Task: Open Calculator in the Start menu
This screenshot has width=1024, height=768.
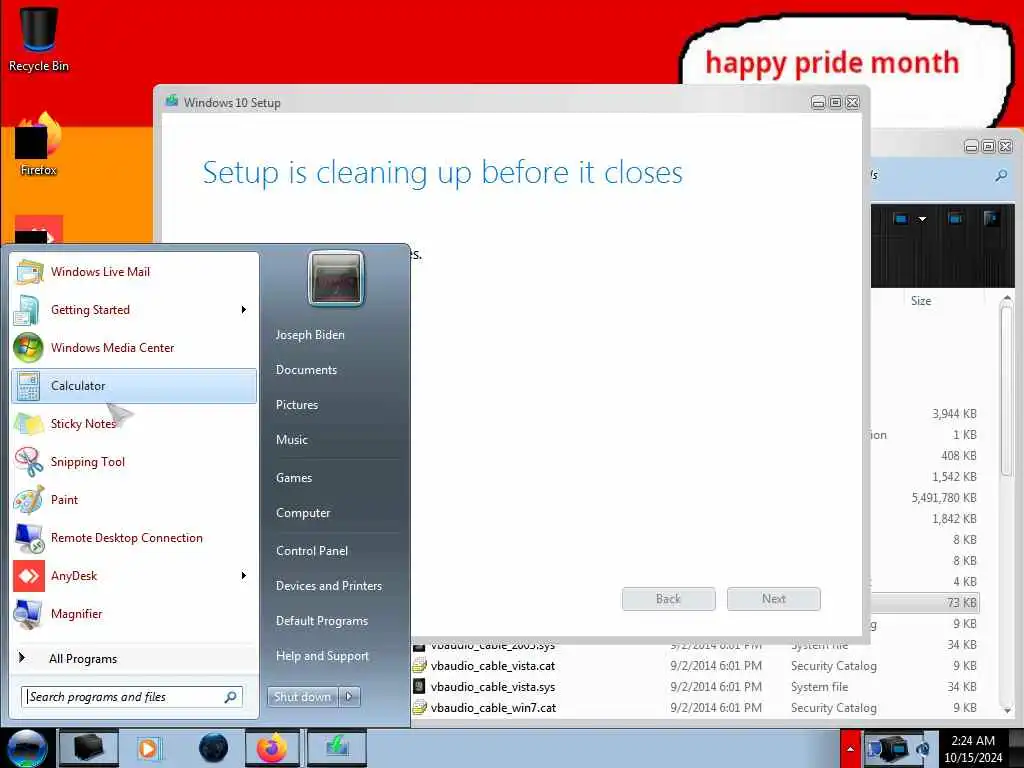Action: pyautogui.click(x=134, y=386)
